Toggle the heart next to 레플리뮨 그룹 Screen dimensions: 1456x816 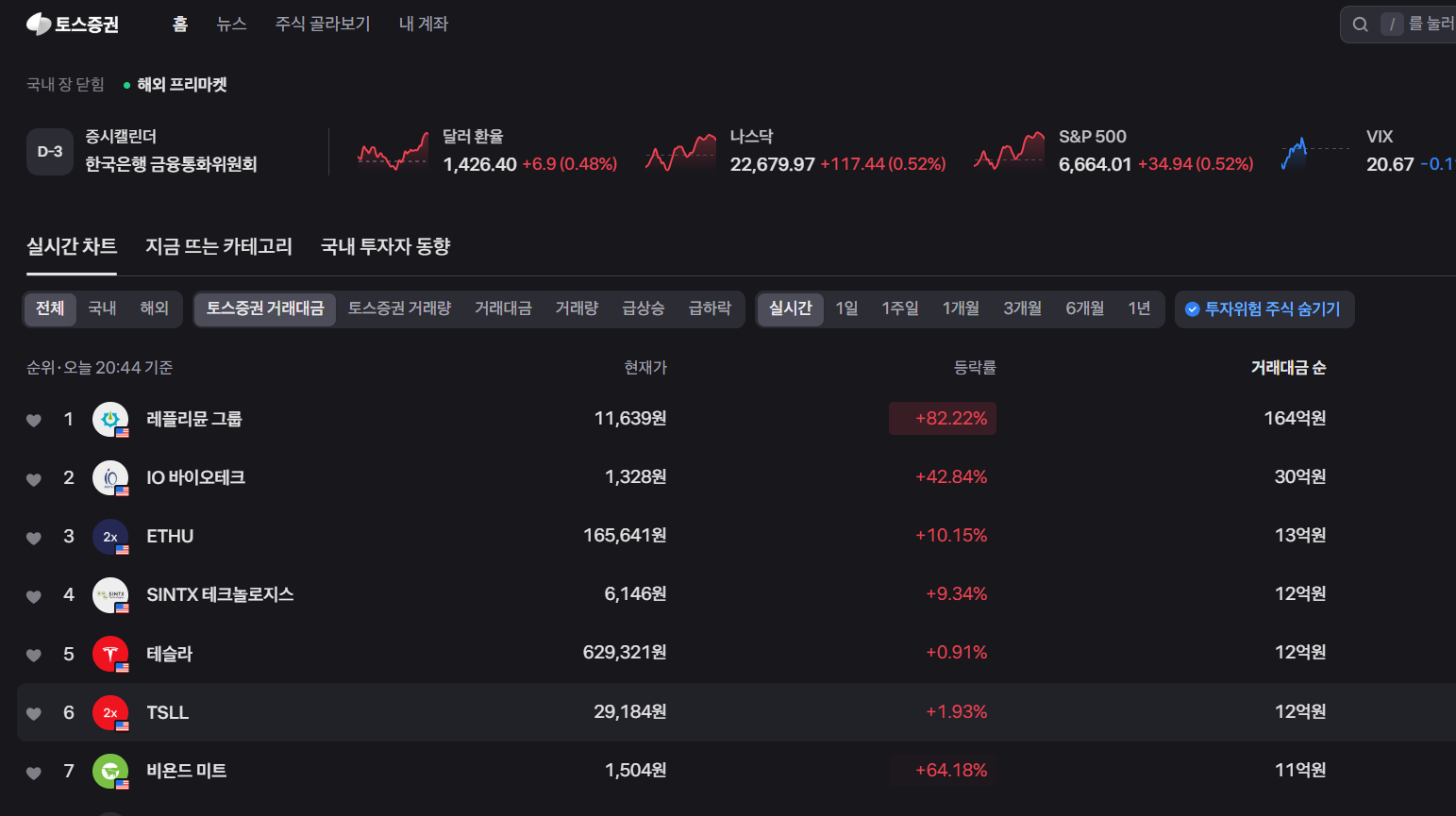pos(33,418)
